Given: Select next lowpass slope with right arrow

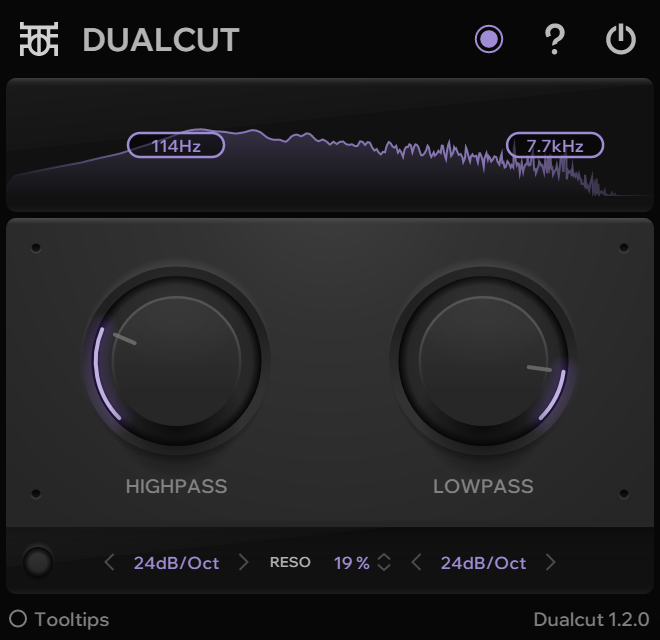Looking at the screenshot, I should (x=550, y=563).
